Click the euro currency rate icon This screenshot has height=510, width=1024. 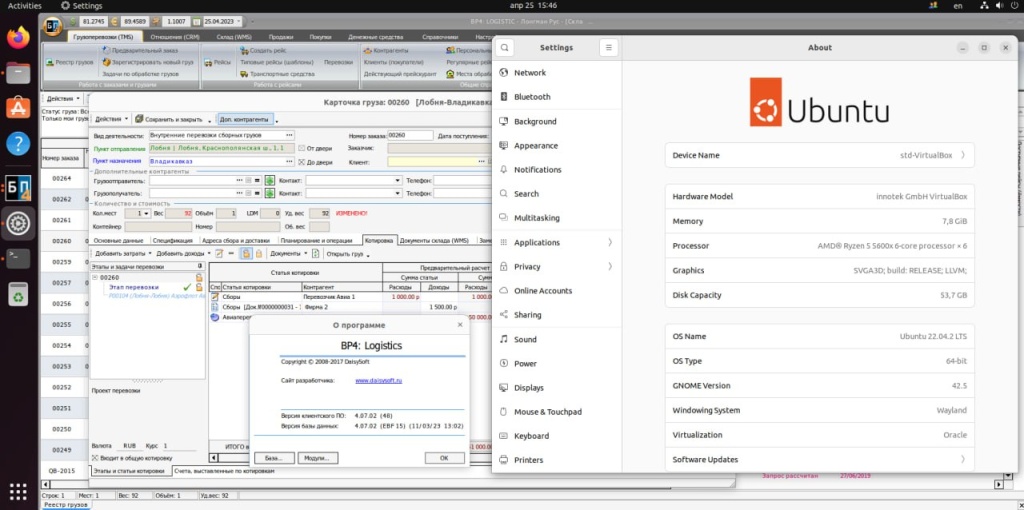(116, 22)
